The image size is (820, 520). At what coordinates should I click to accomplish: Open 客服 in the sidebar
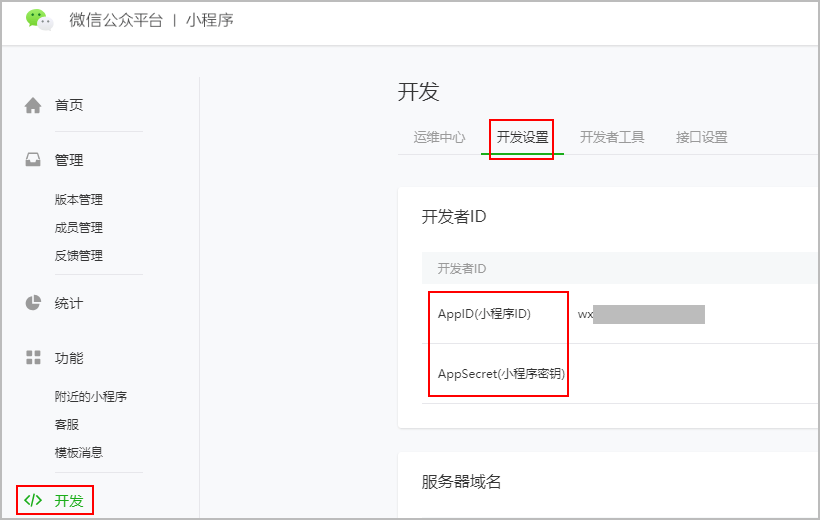[x=67, y=425]
